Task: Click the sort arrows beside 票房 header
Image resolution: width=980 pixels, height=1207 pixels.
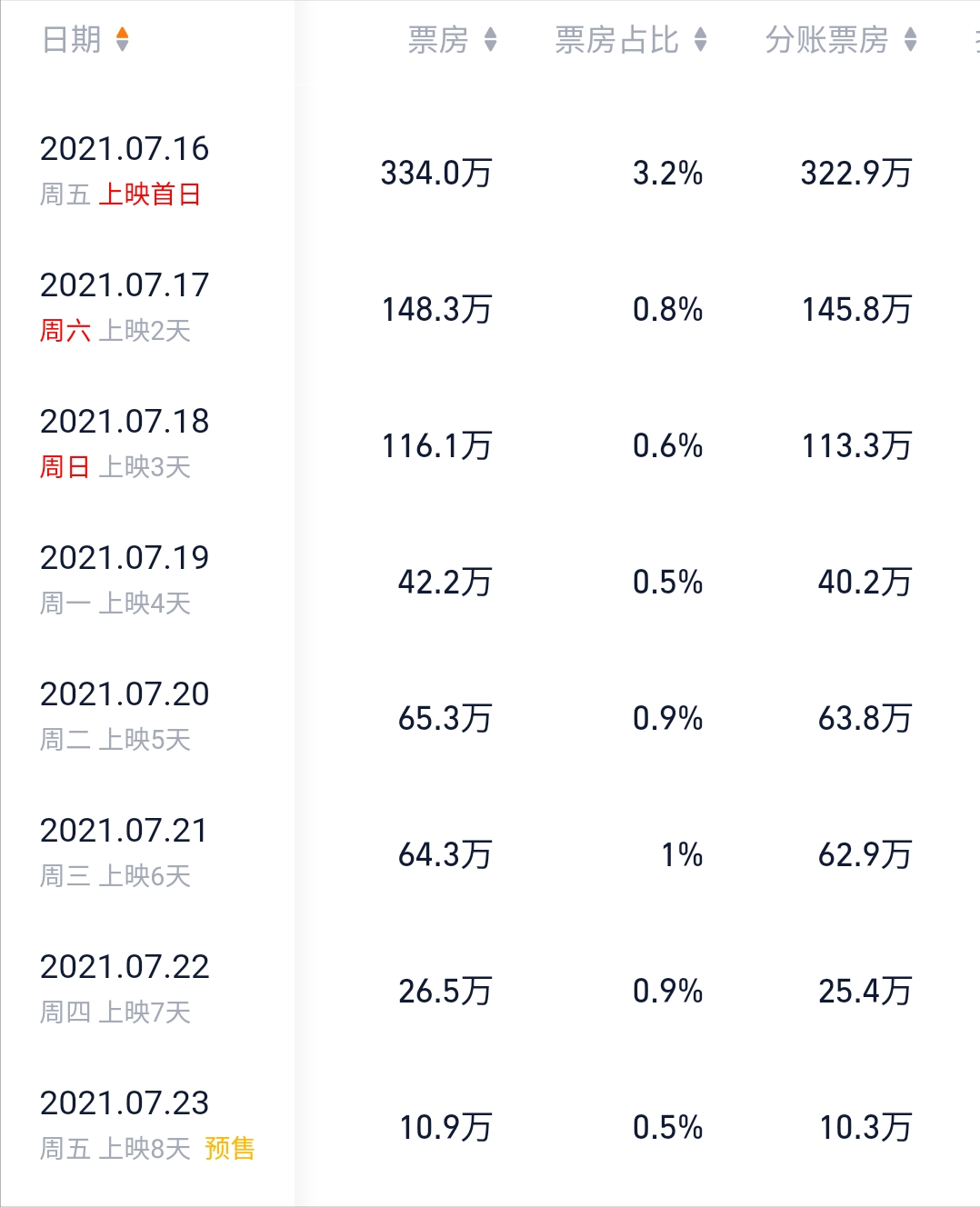Action: pos(491,40)
